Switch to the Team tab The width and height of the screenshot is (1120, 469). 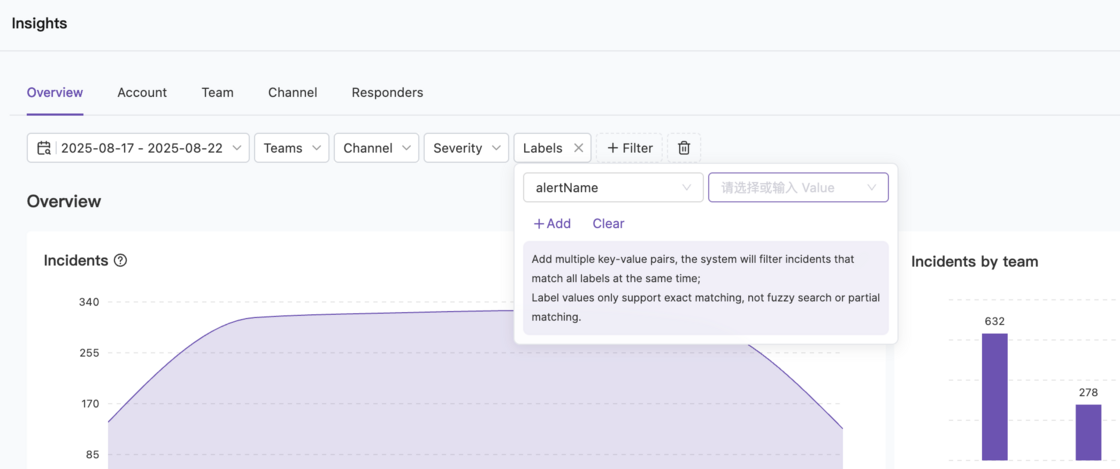[217, 92]
